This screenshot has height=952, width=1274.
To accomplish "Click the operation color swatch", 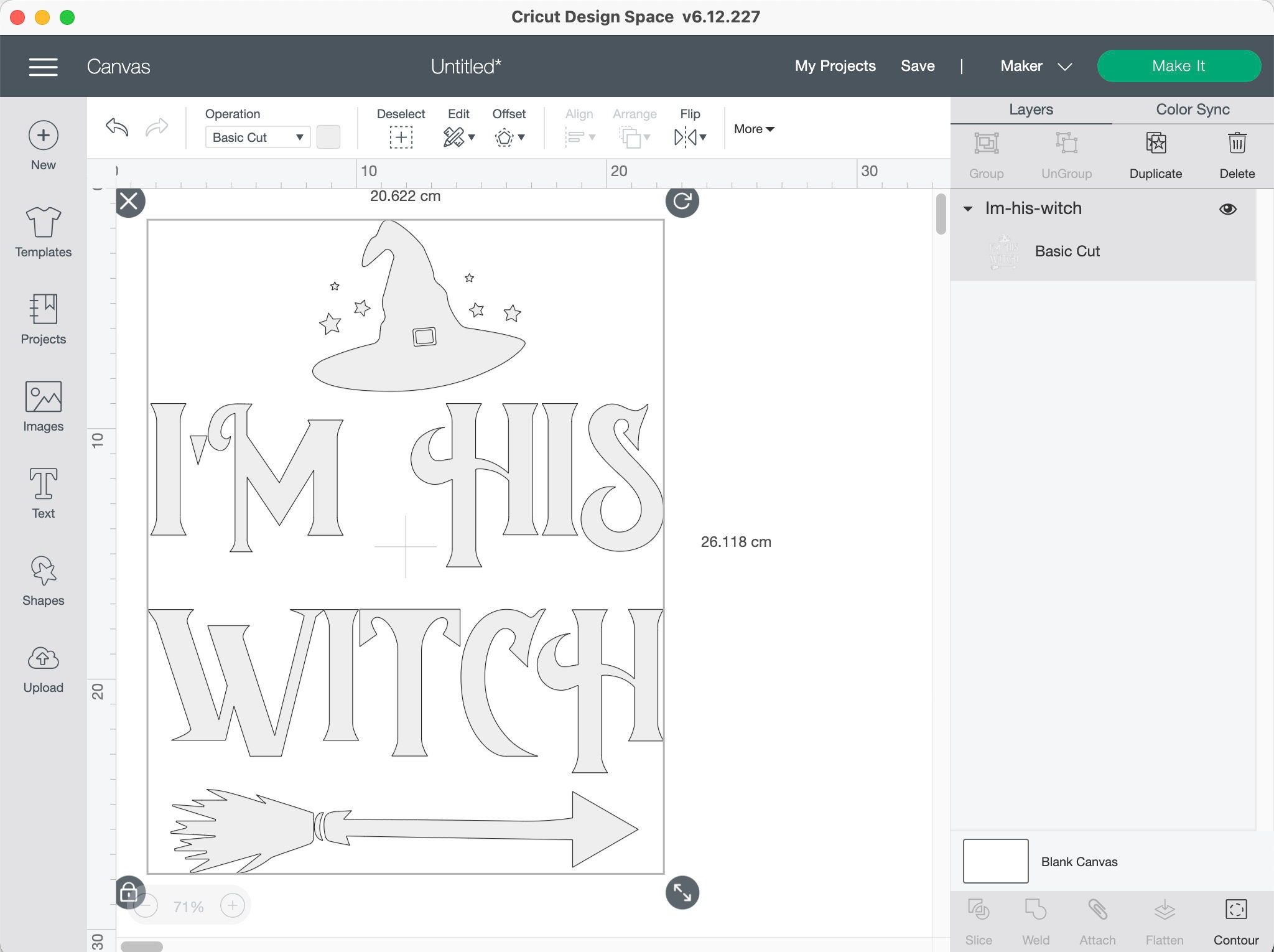I will tap(328, 137).
